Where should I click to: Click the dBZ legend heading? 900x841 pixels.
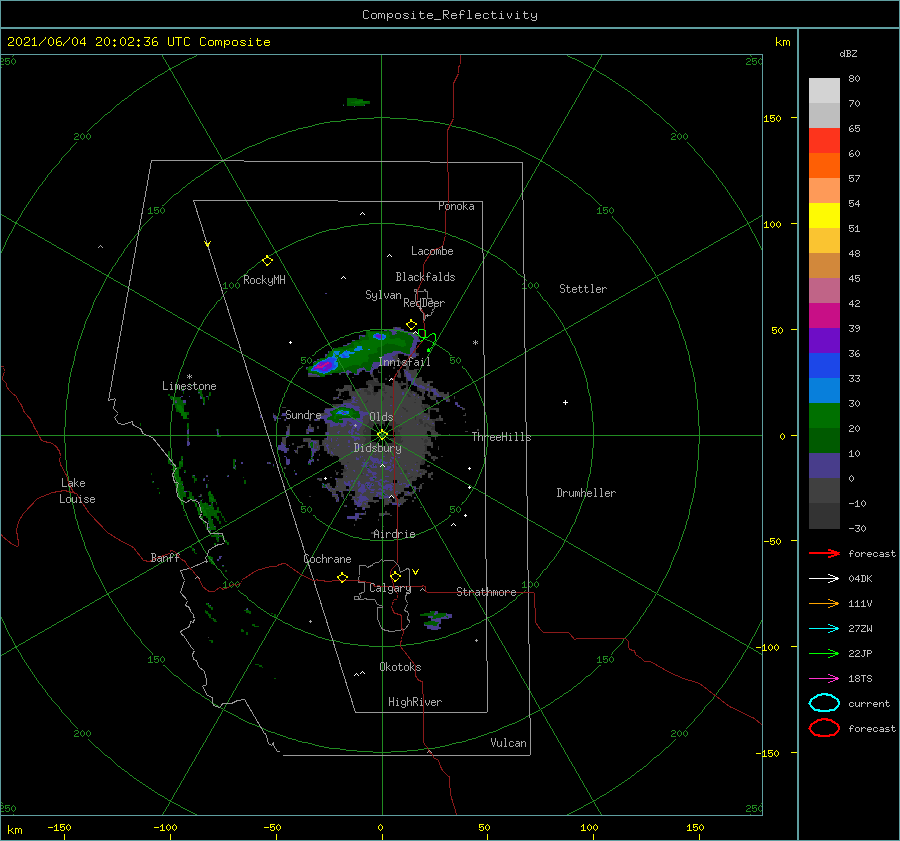point(848,53)
